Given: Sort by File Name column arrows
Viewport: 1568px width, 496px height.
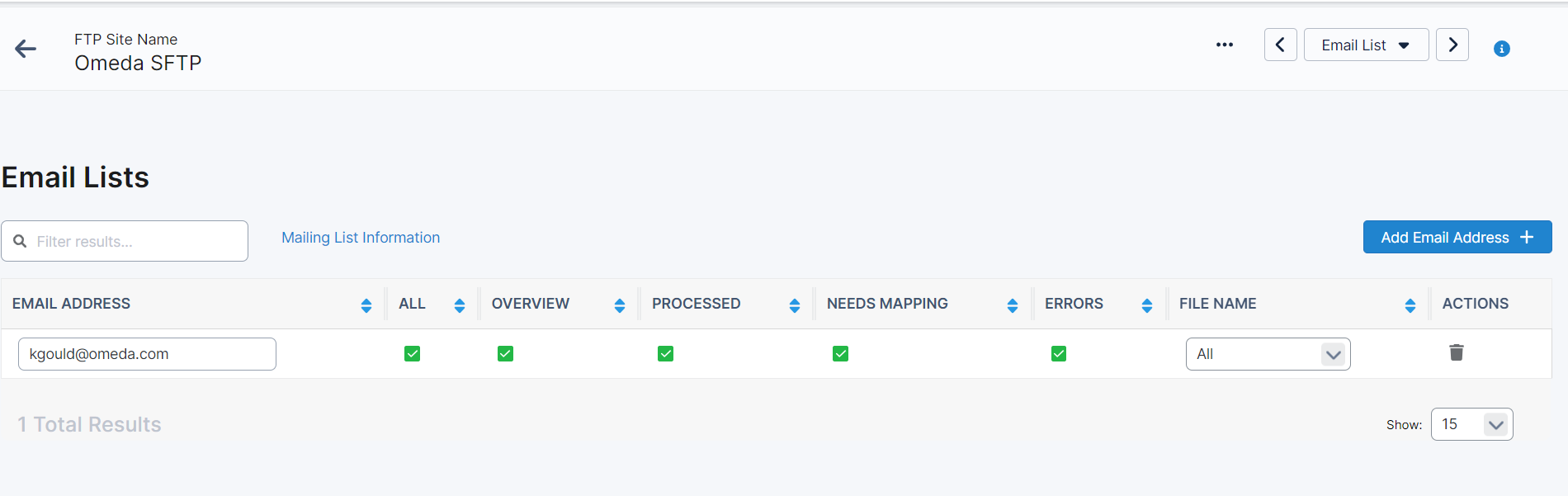Looking at the screenshot, I should [1410, 305].
